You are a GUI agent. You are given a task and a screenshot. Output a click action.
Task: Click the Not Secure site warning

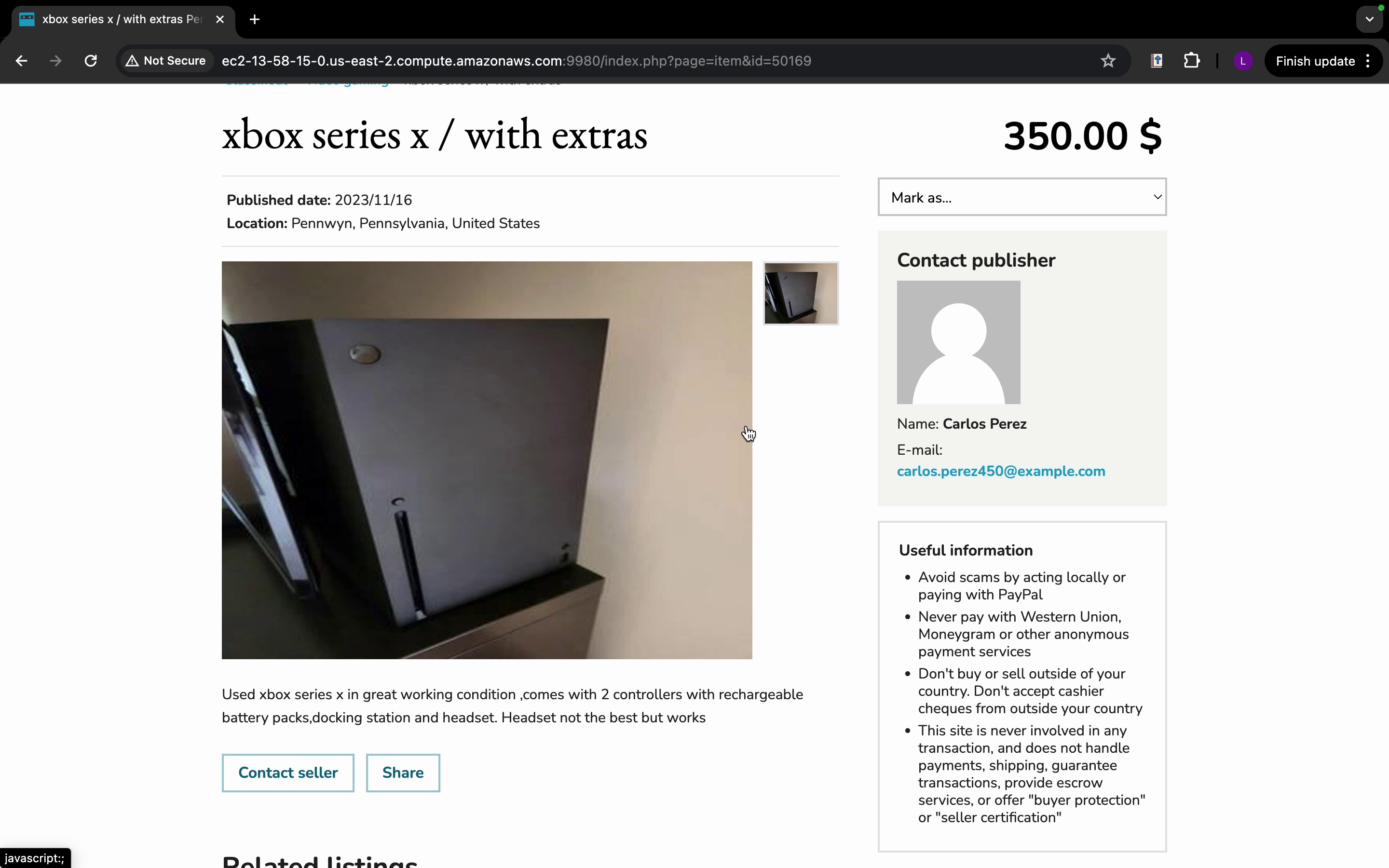click(166, 61)
